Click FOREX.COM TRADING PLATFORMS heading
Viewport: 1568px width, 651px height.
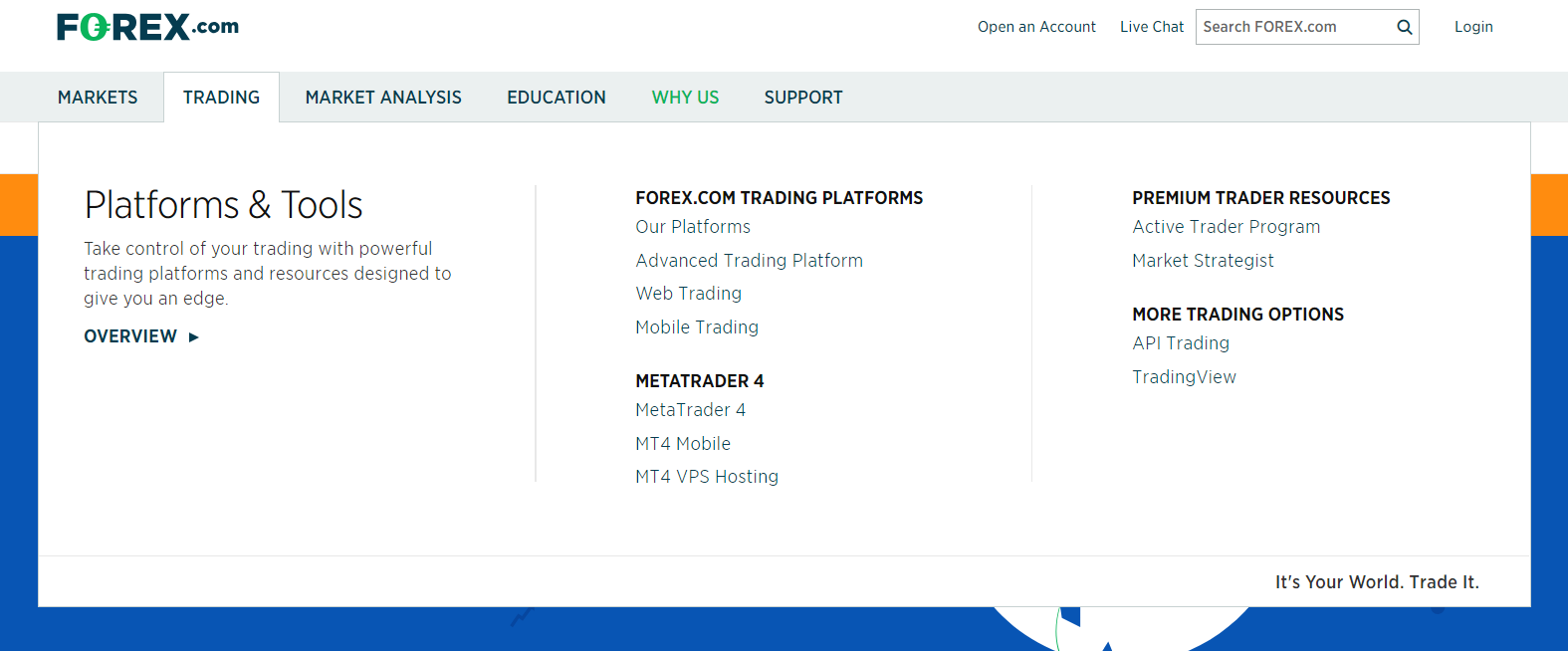(780, 198)
